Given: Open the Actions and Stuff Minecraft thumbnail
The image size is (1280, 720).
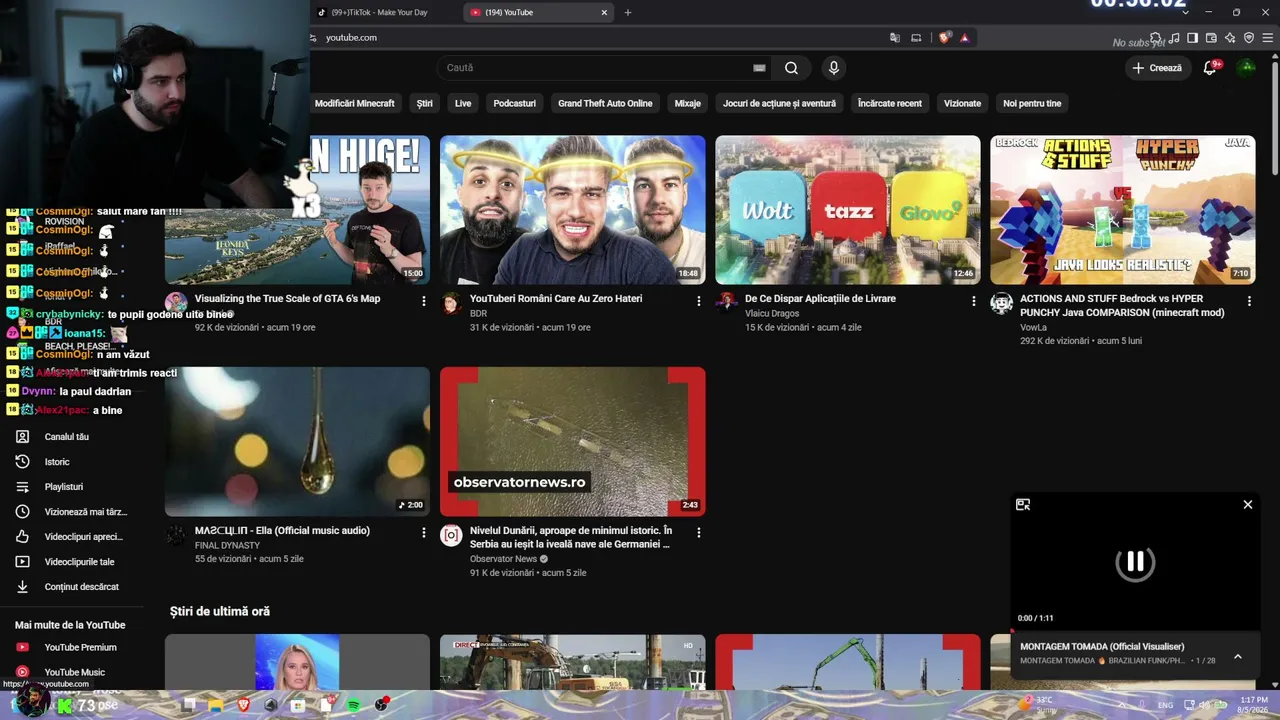Looking at the screenshot, I should point(1123,210).
